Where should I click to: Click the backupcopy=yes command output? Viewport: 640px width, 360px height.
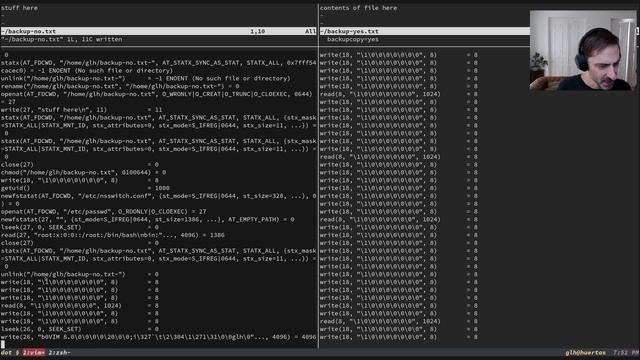353,40
